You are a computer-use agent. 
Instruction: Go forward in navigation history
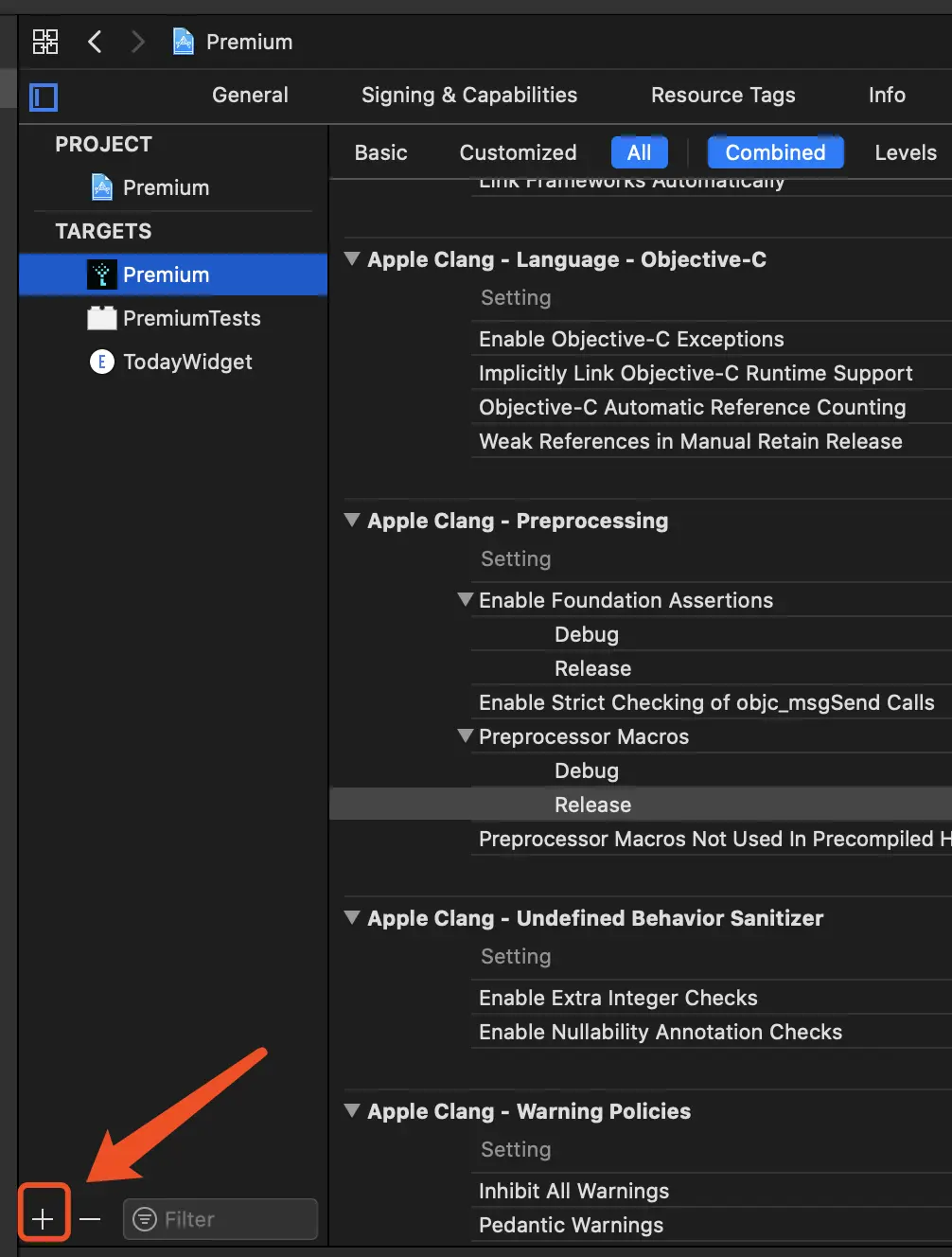[138, 42]
